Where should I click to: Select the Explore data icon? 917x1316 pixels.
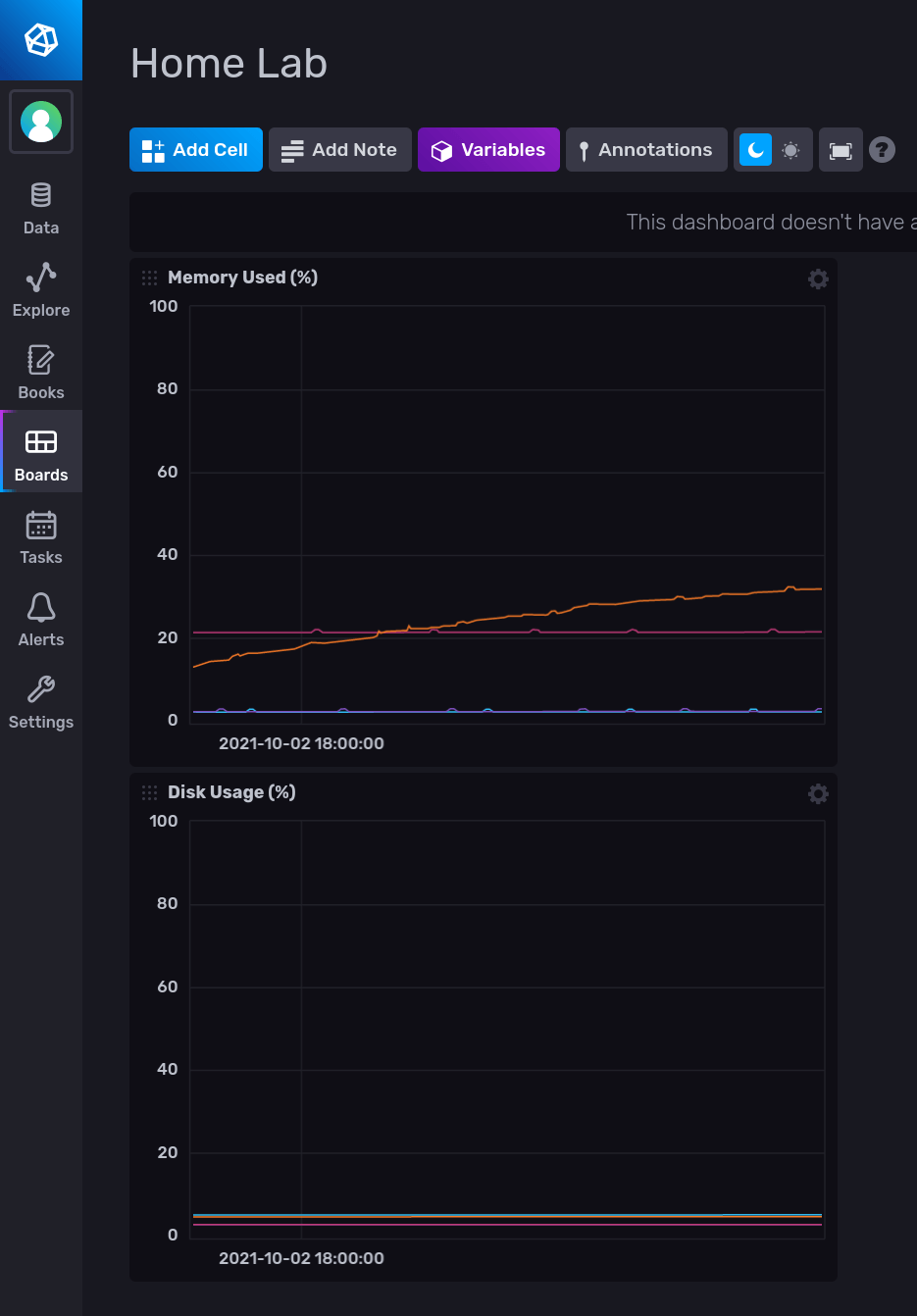[x=40, y=288]
